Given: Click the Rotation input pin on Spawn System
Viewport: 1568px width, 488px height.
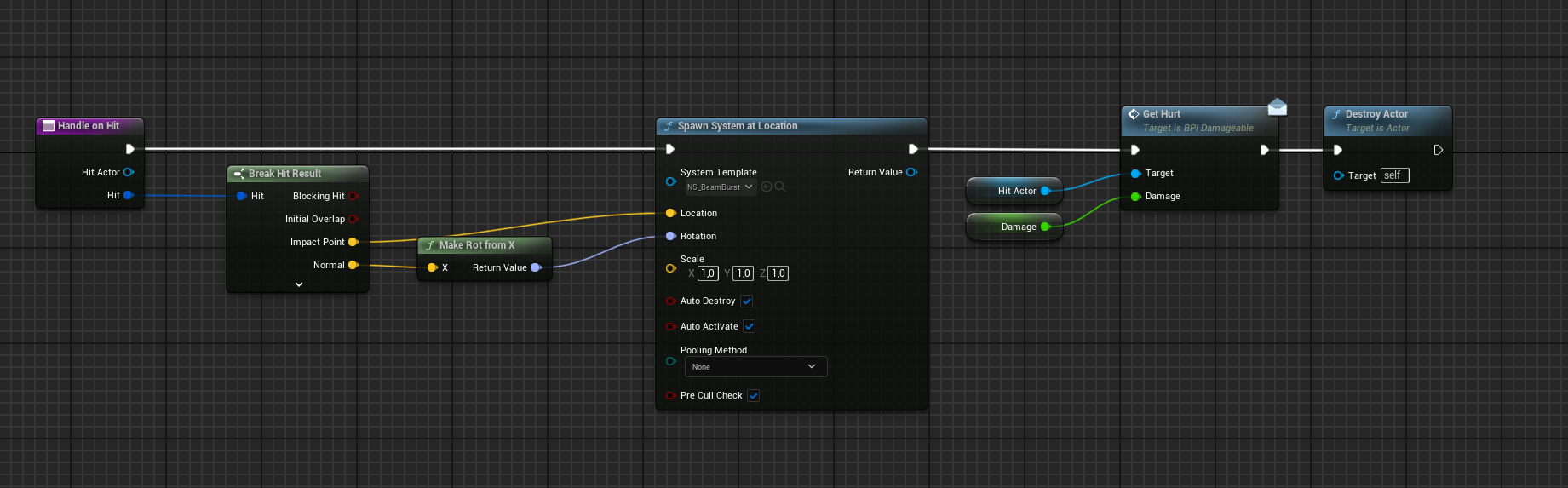Looking at the screenshot, I should (670, 236).
